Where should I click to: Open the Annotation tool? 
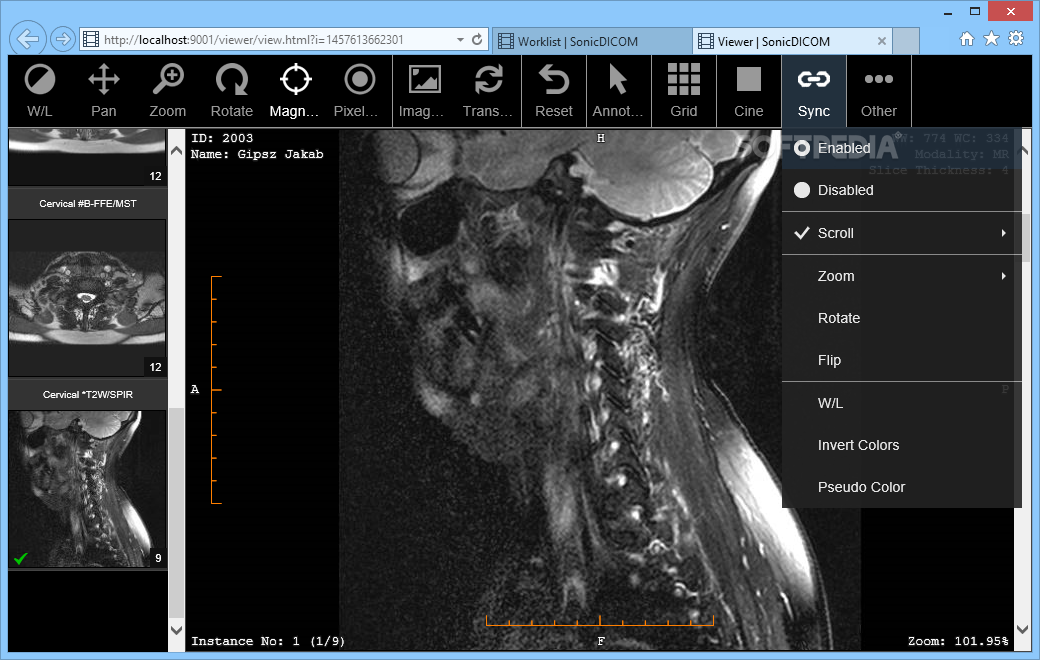tap(618, 91)
